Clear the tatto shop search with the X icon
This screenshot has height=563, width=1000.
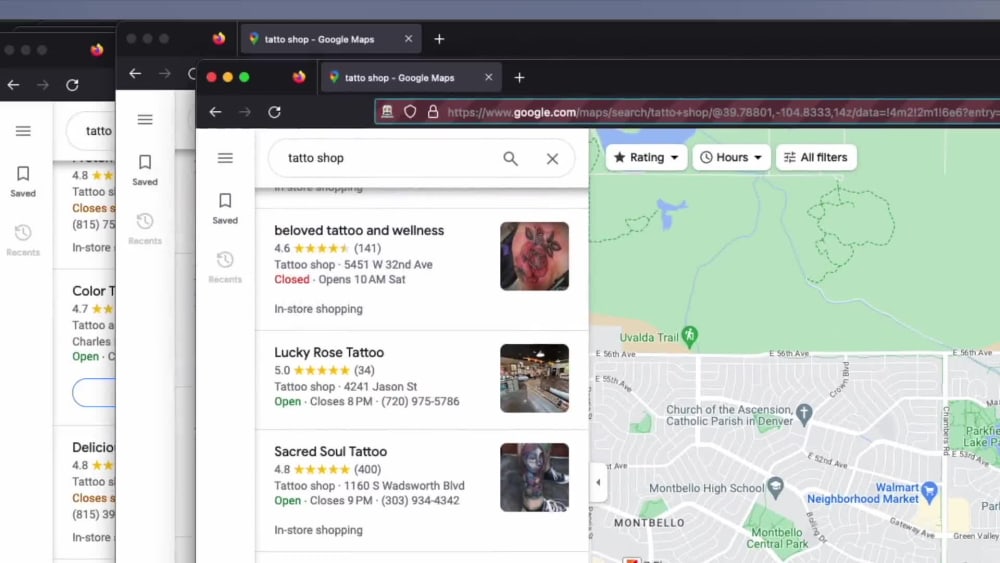[552, 159]
